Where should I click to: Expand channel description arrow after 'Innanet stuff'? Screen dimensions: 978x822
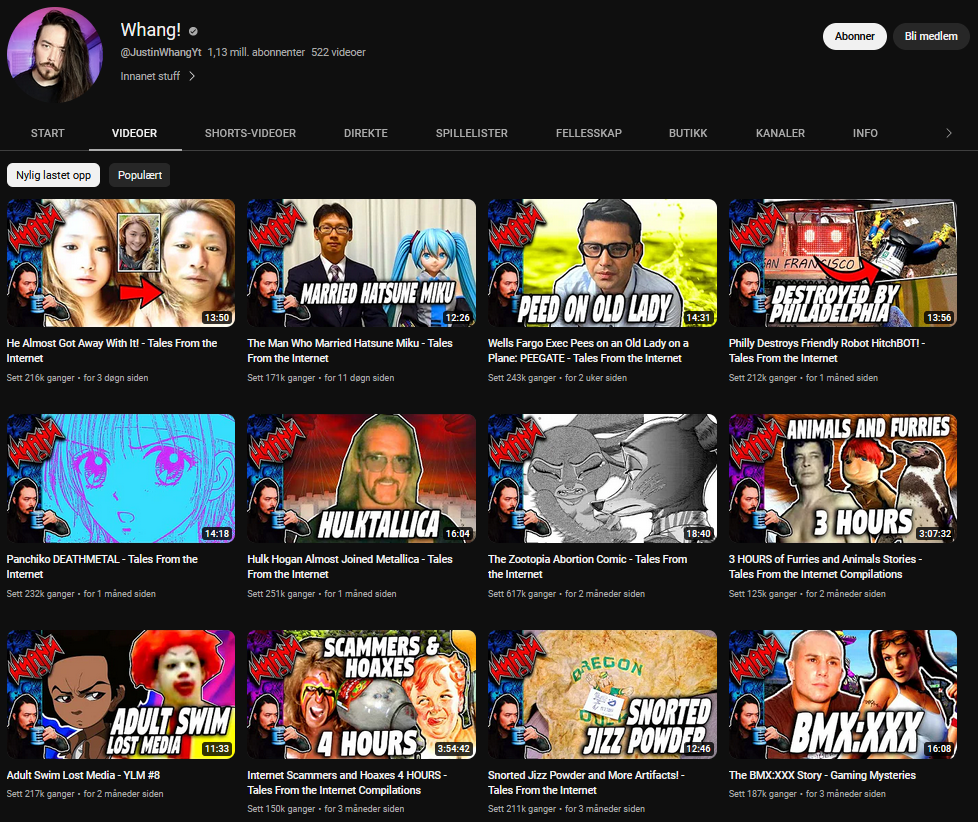click(192, 76)
